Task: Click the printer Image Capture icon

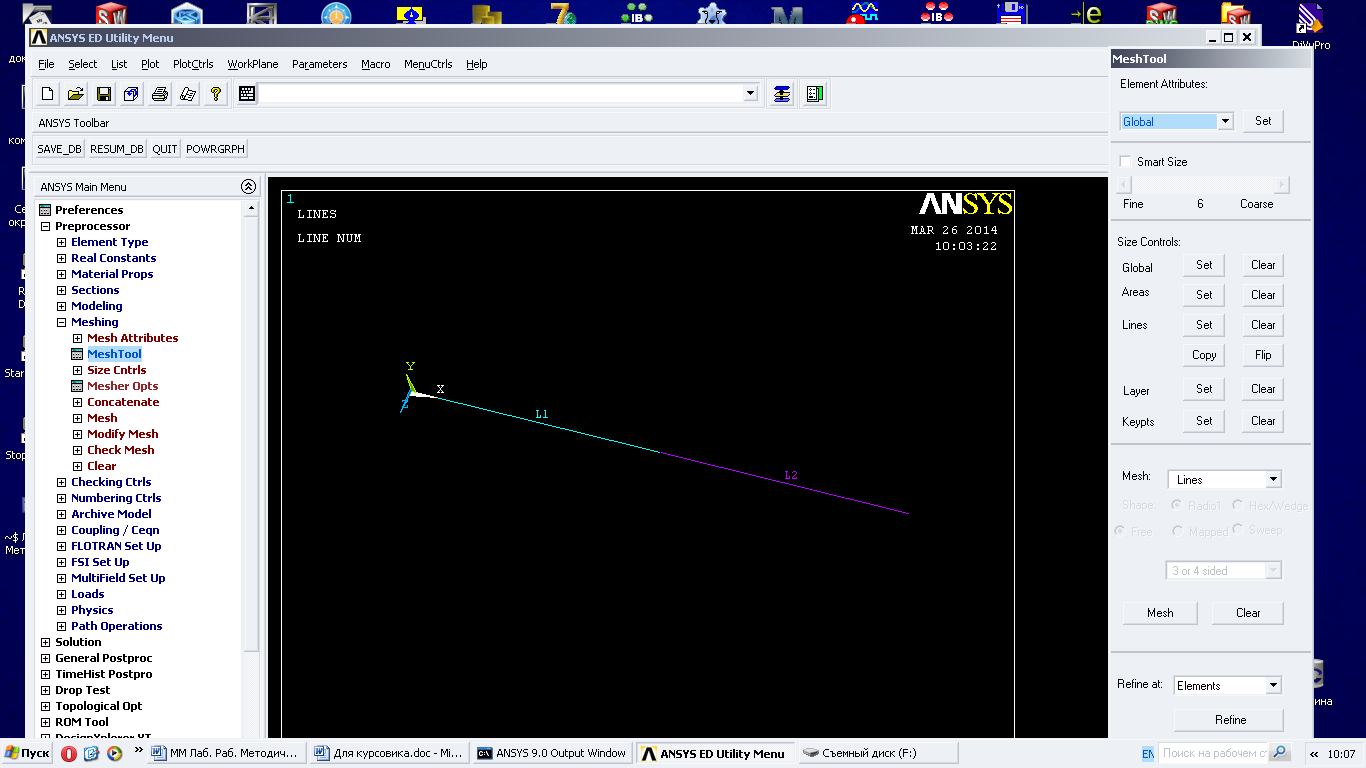Action: click(x=159, y=94)
